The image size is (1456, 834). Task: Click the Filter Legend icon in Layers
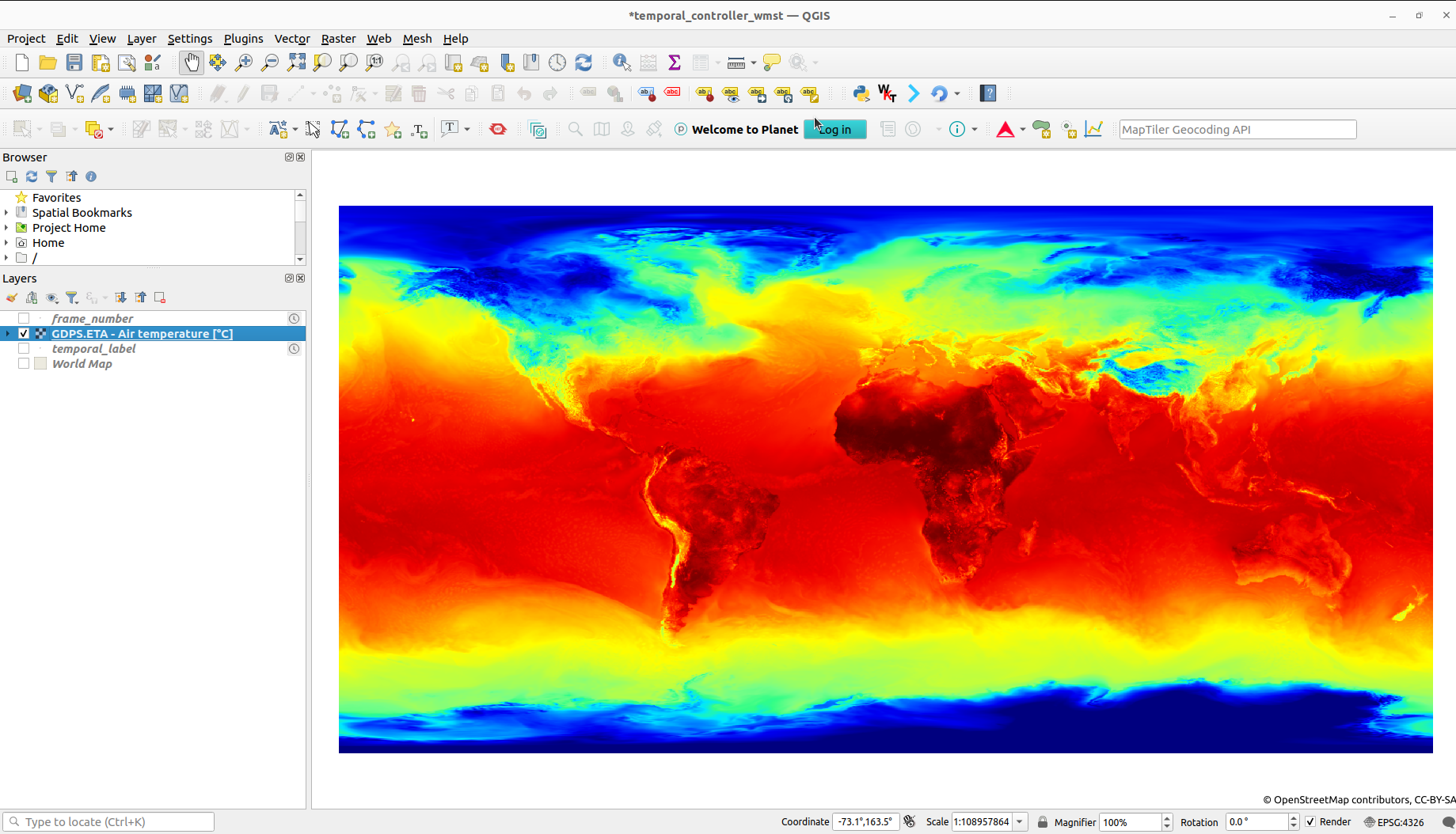[72, 298]
